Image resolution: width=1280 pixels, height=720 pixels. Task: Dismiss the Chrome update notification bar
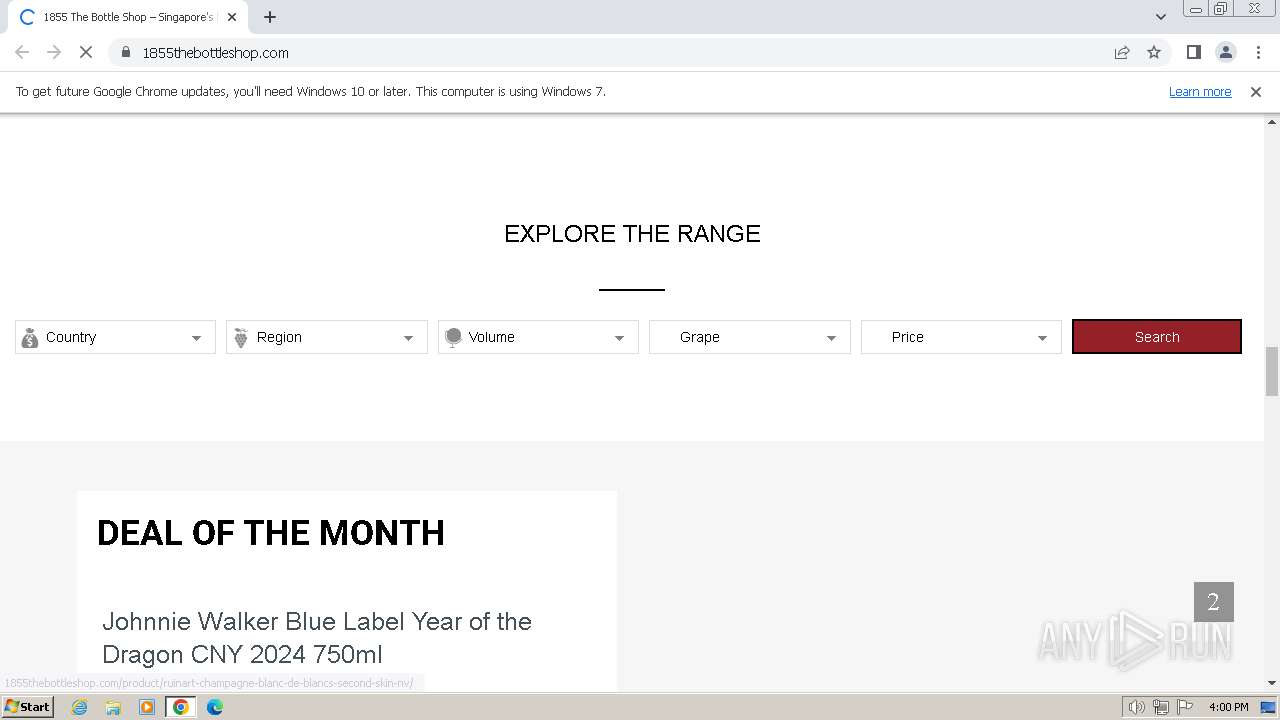point(1256,92)
